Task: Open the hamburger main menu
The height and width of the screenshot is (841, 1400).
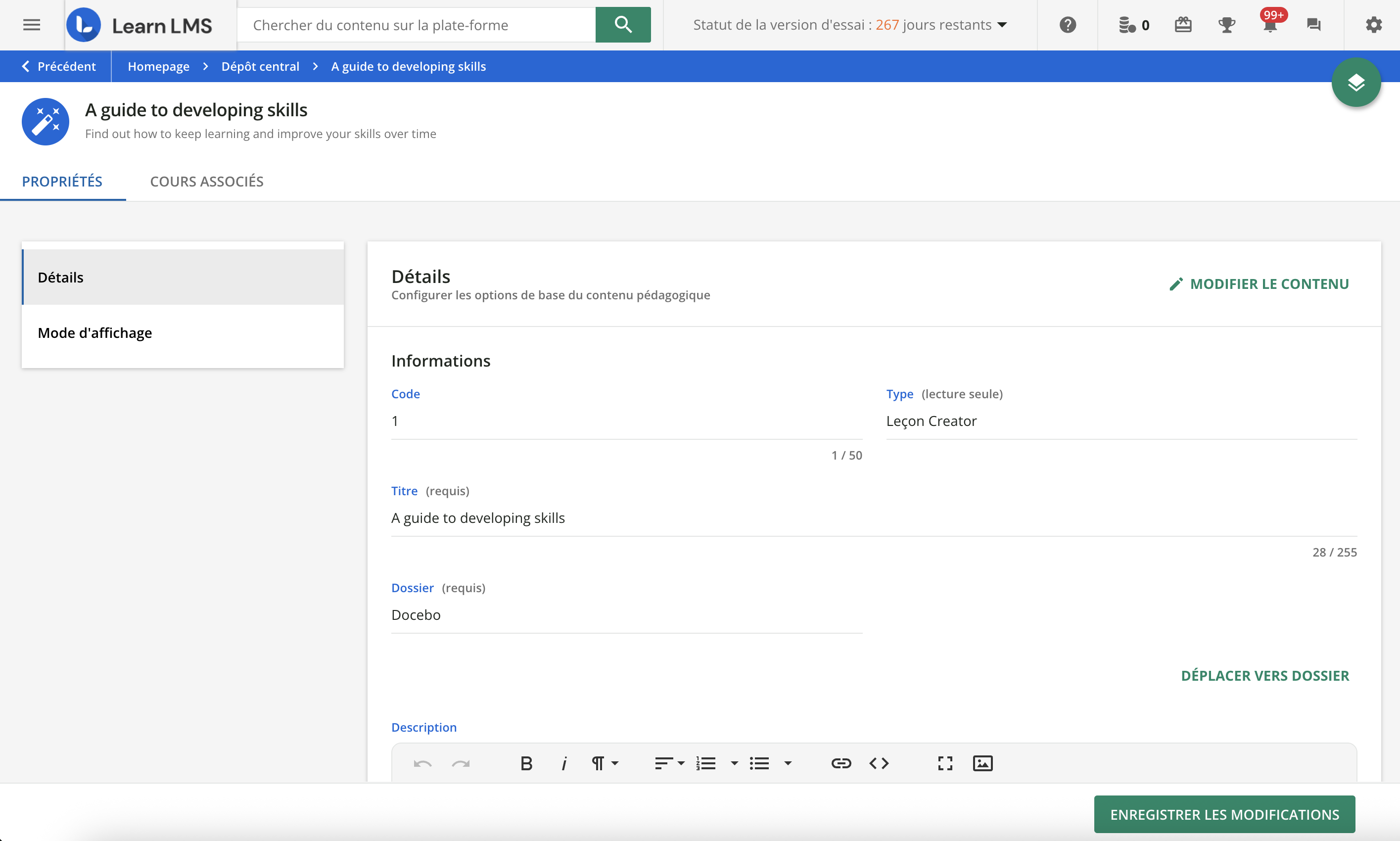Action: (32, 25)
